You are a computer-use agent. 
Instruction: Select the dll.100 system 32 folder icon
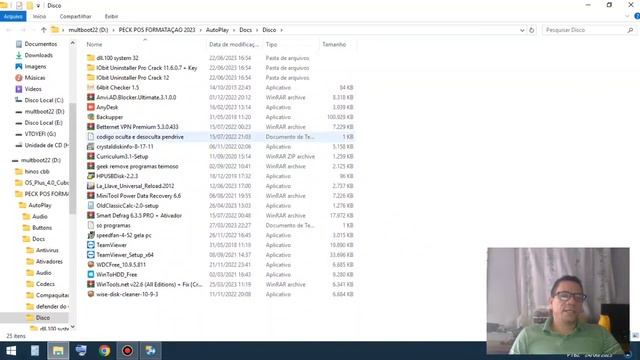point(91,58)
